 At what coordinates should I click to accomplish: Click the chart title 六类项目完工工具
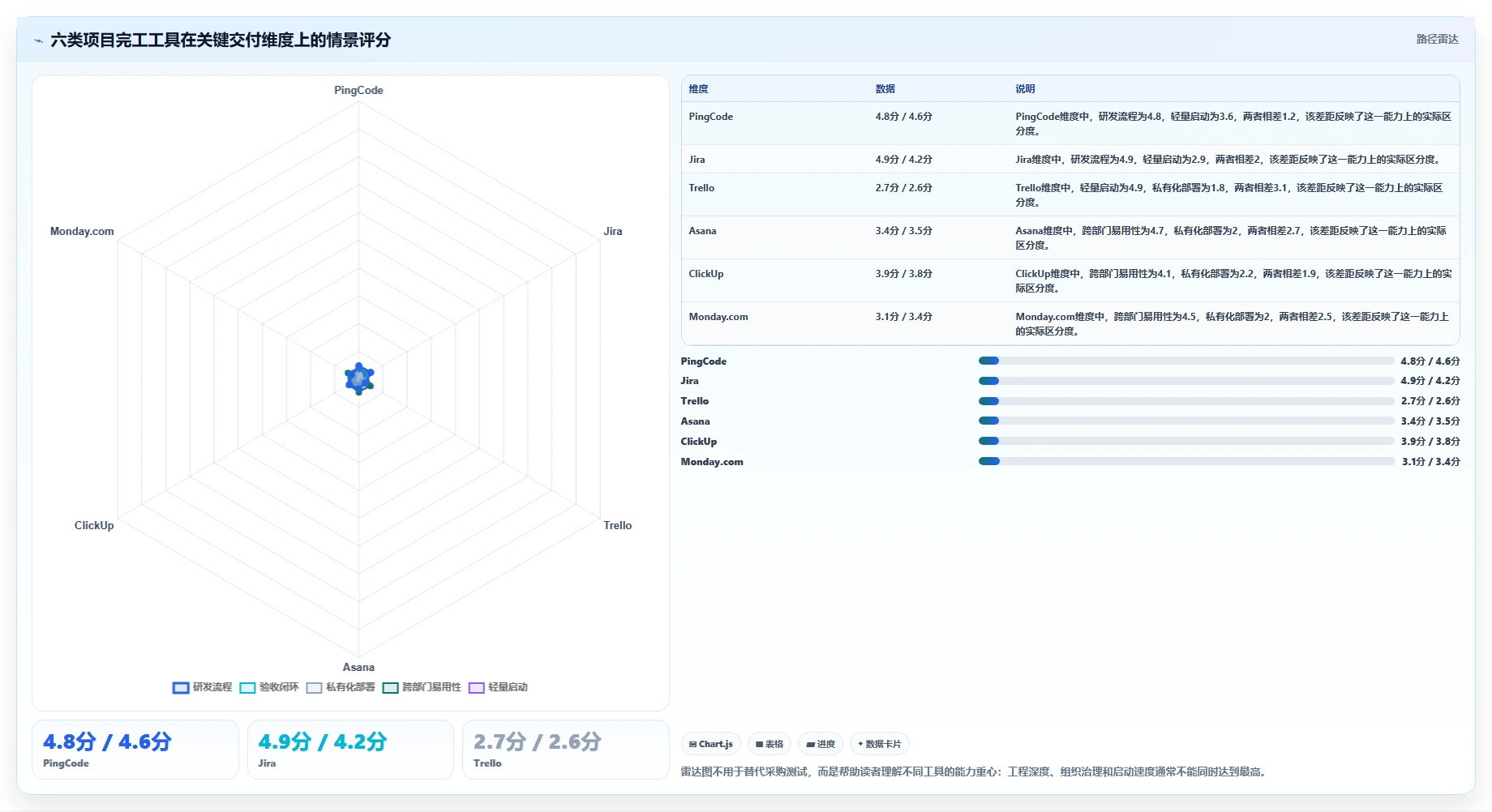pos(221,40)
